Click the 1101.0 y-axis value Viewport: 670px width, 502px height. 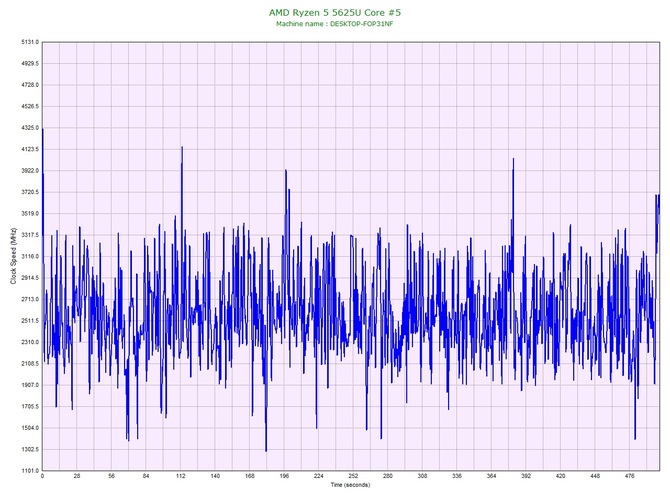pyautogui.click(x=30, y=471)
